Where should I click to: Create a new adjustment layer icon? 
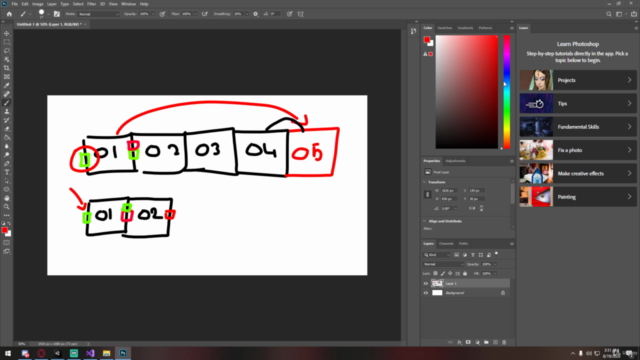pyautogui.click(x=477, y=342)
